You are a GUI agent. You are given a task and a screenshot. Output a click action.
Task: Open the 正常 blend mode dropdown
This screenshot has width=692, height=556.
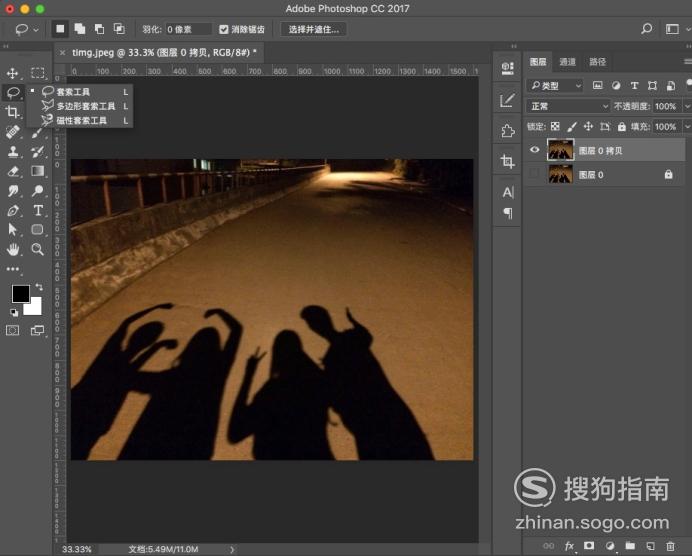[568, 106]
